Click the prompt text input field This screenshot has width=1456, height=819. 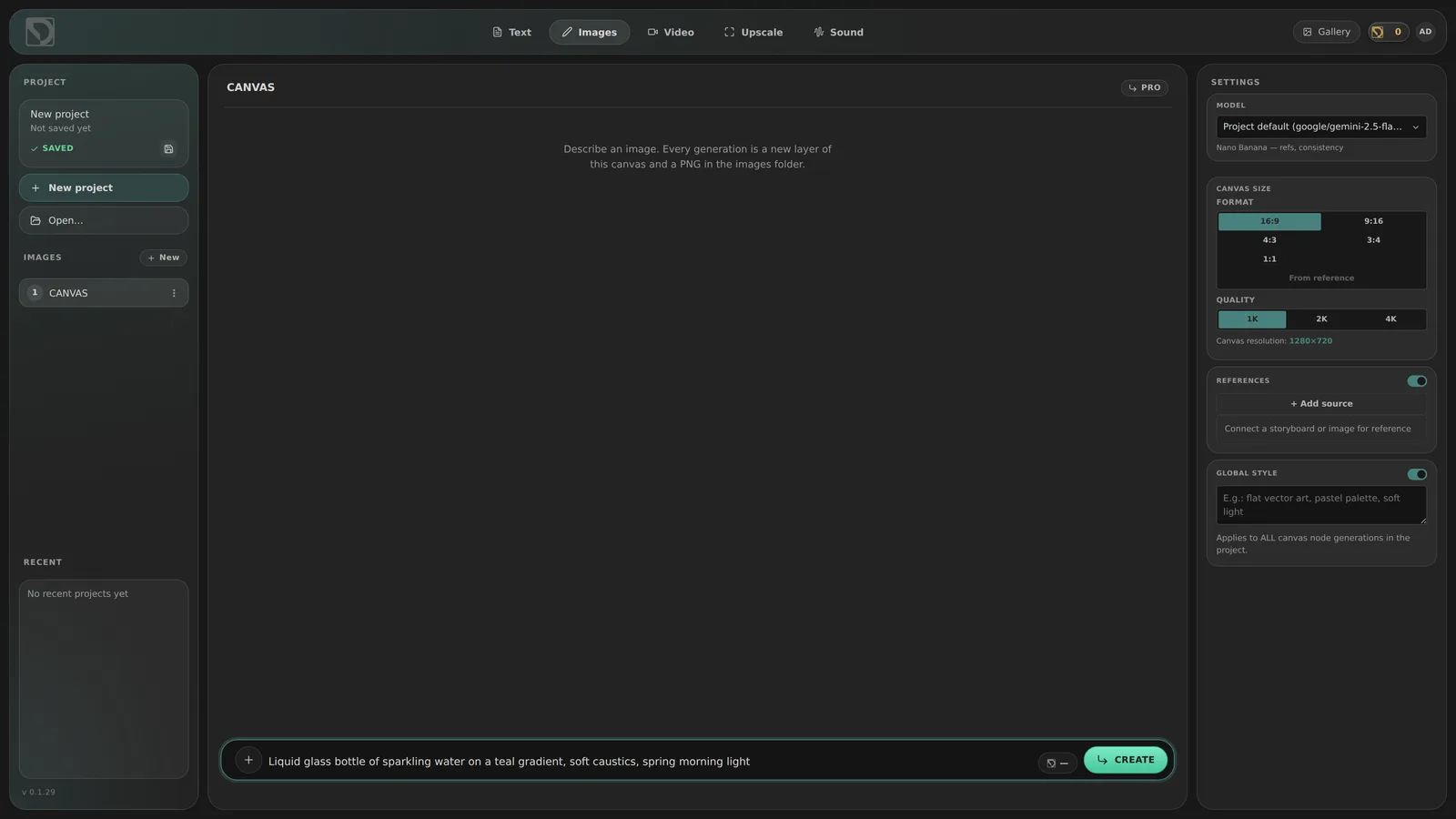point(648,762)
